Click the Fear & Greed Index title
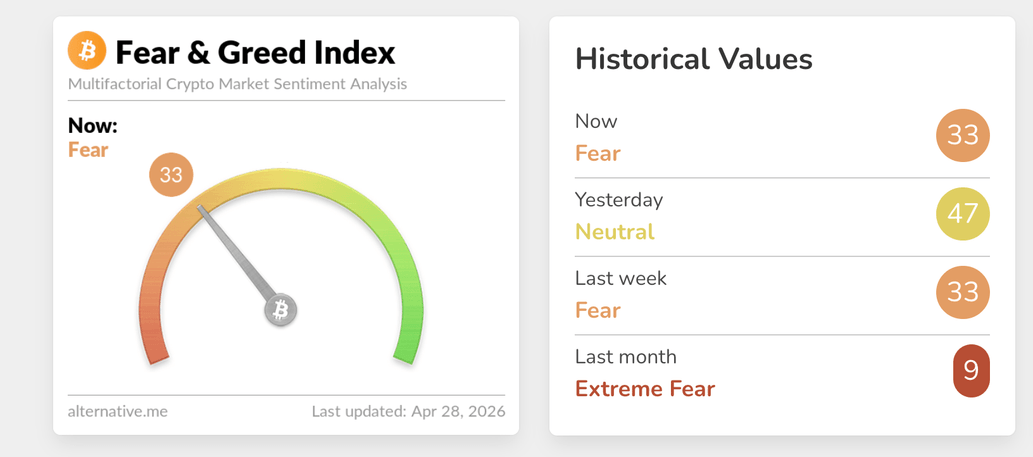Image resolution: width=1033 pixels, height=457 pixels. (255, 52)
